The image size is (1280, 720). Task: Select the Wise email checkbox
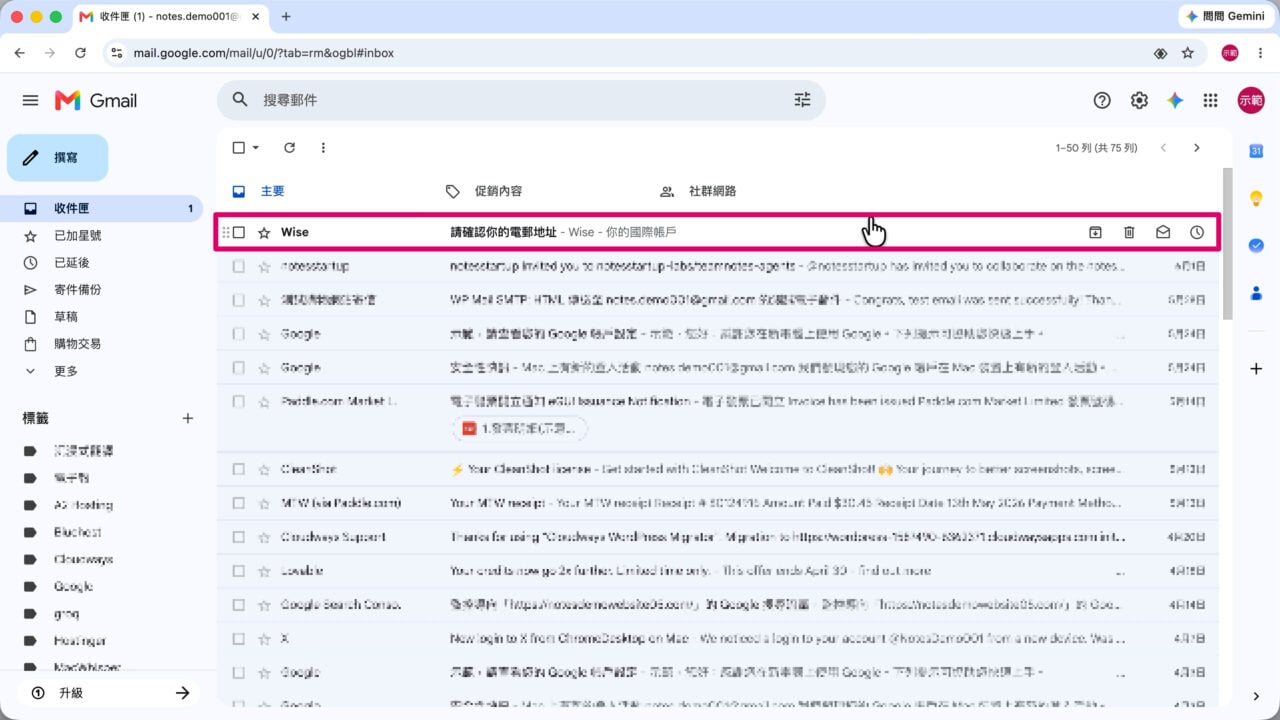pyautogui.click(x=238, y=232)
